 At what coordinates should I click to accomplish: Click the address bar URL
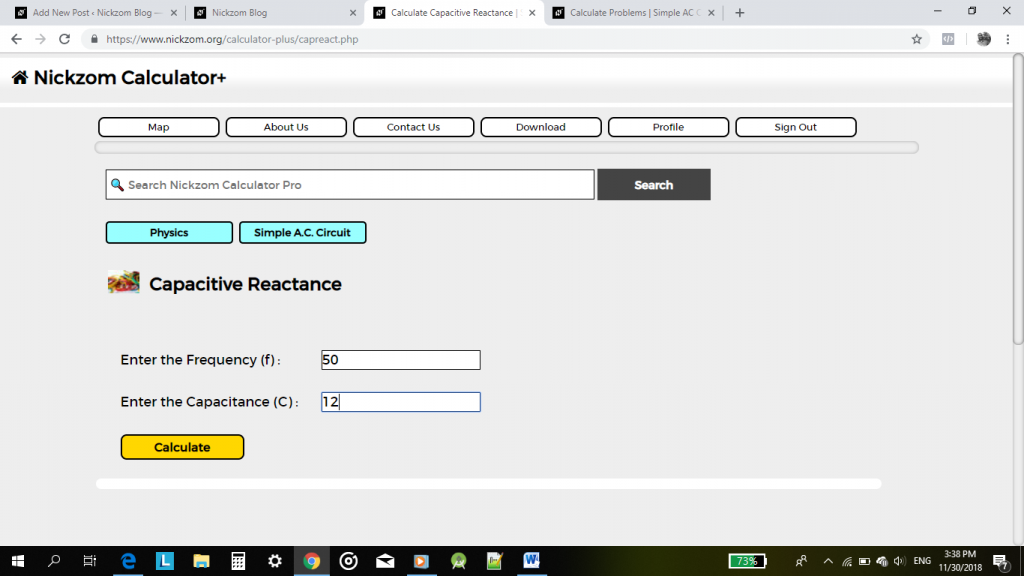click(232, 39)
